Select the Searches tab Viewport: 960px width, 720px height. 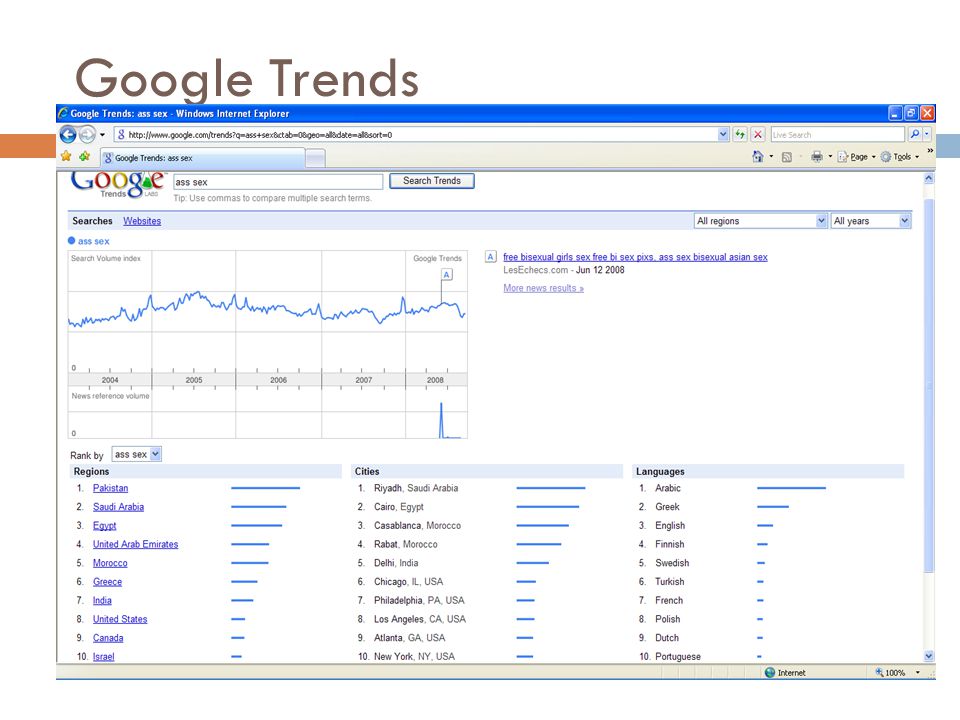click(x=92, y=221)
